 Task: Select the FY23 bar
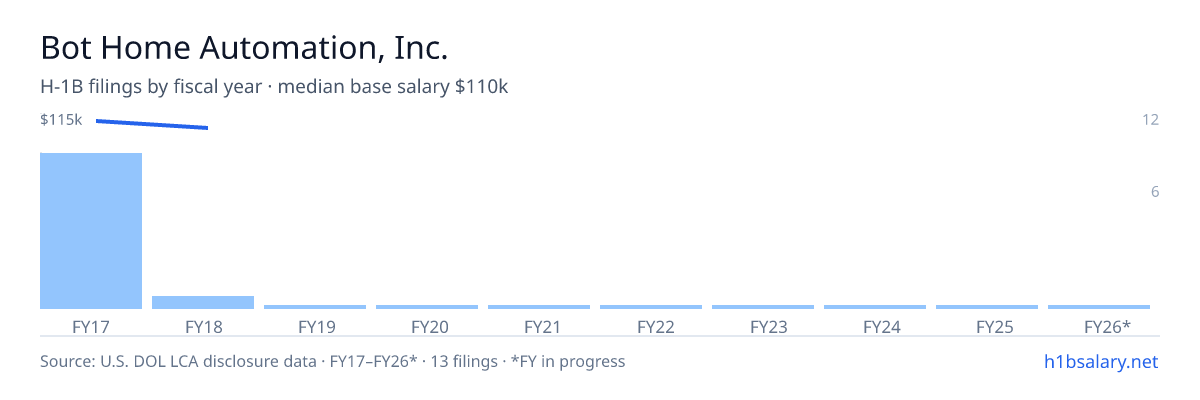coord(763,307)
